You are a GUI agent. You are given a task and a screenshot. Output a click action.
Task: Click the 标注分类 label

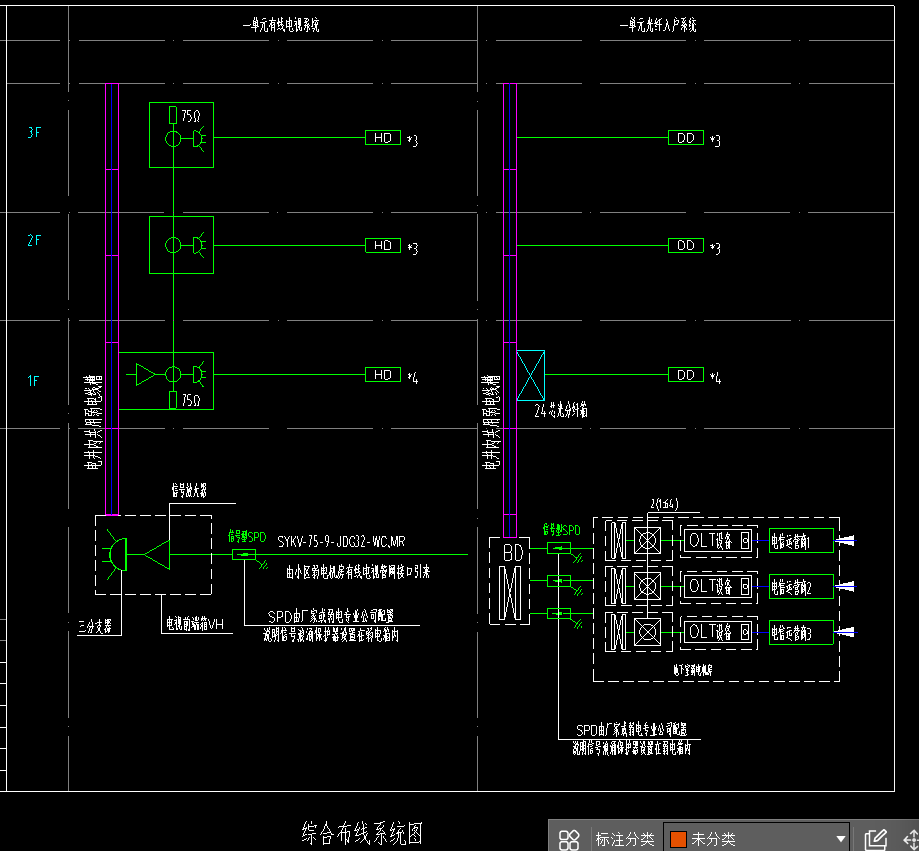coord(624,839)
